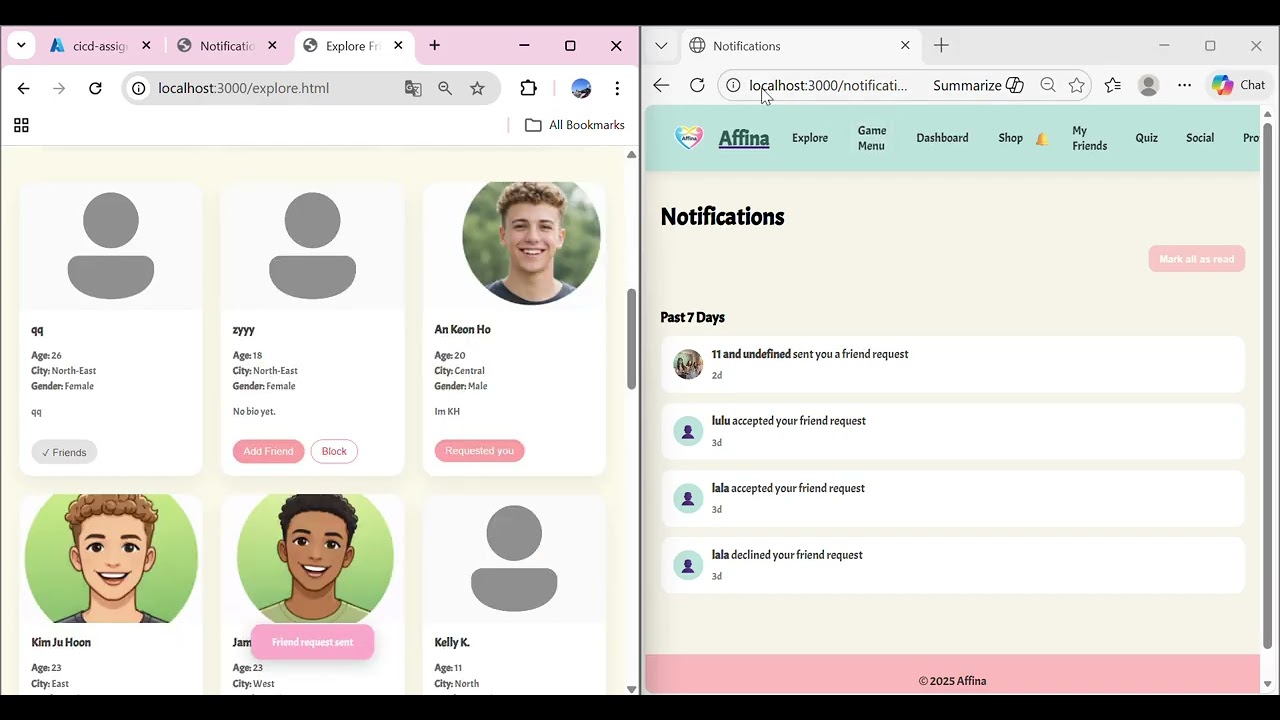The height and width of the screenshot is (720, 1280).
Task: Bookmark explore.html with the Chrome star icon
Action: coord(477,88)
